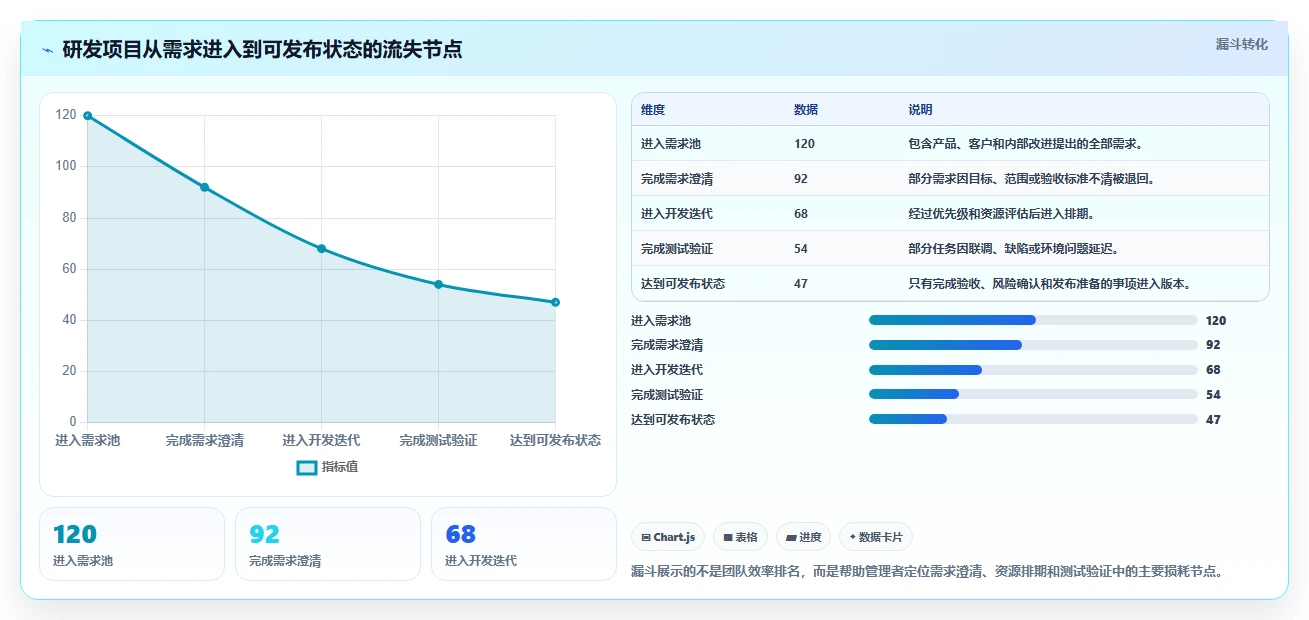Click the lightning icon beside the title
The height and width of the screenshot is (620, 1309).
coord(48,50)
